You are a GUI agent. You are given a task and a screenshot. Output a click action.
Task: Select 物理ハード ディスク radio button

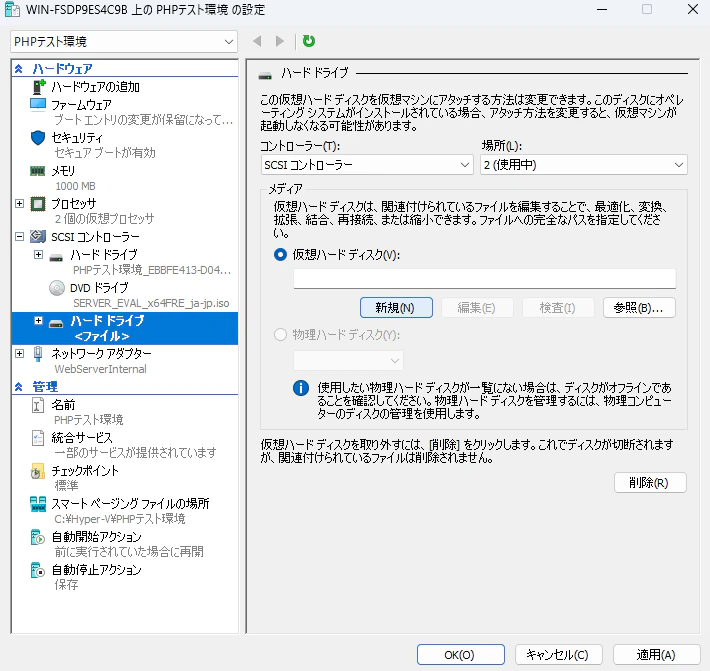[280, 335]
